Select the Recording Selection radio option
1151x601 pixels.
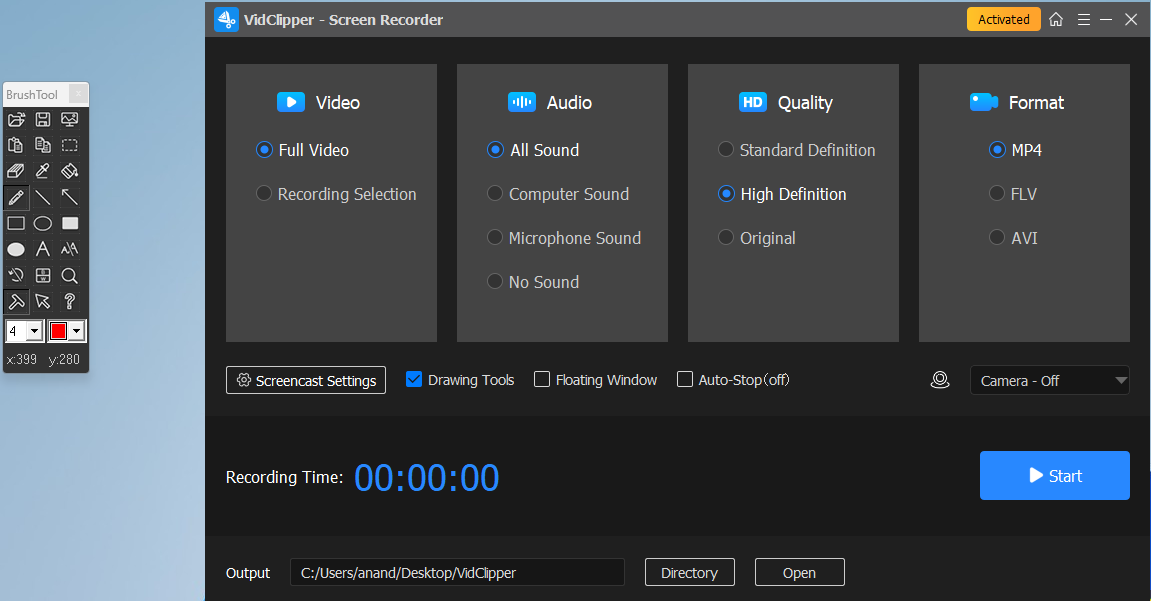pos(264,194)
